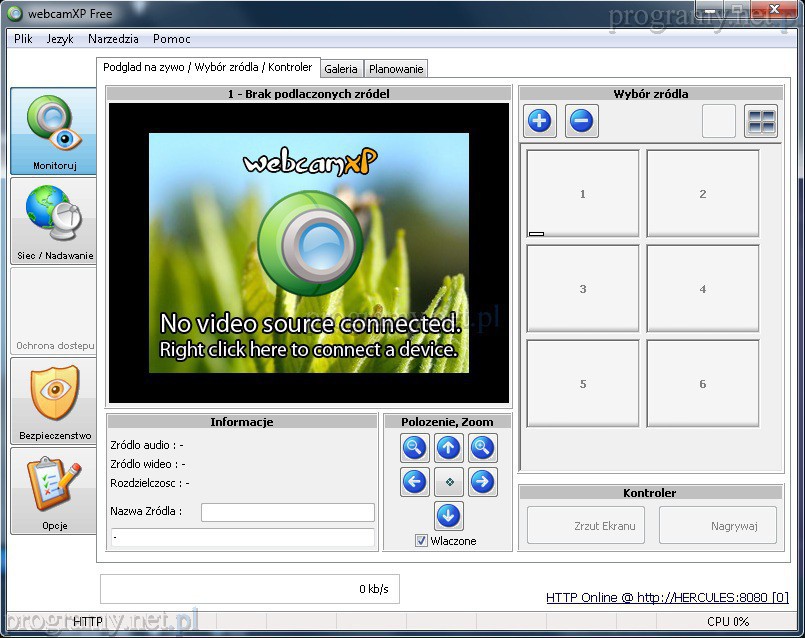The height and width of the screenshot is (638, 805).
Task: Pan the camera up with arrow button
Action: click(x=448, y=448)
